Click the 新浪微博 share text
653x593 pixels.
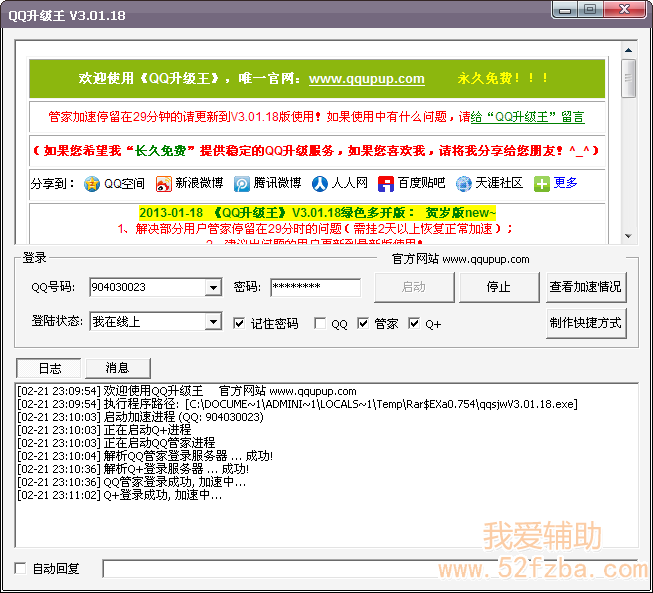click(x=199, y=183)
